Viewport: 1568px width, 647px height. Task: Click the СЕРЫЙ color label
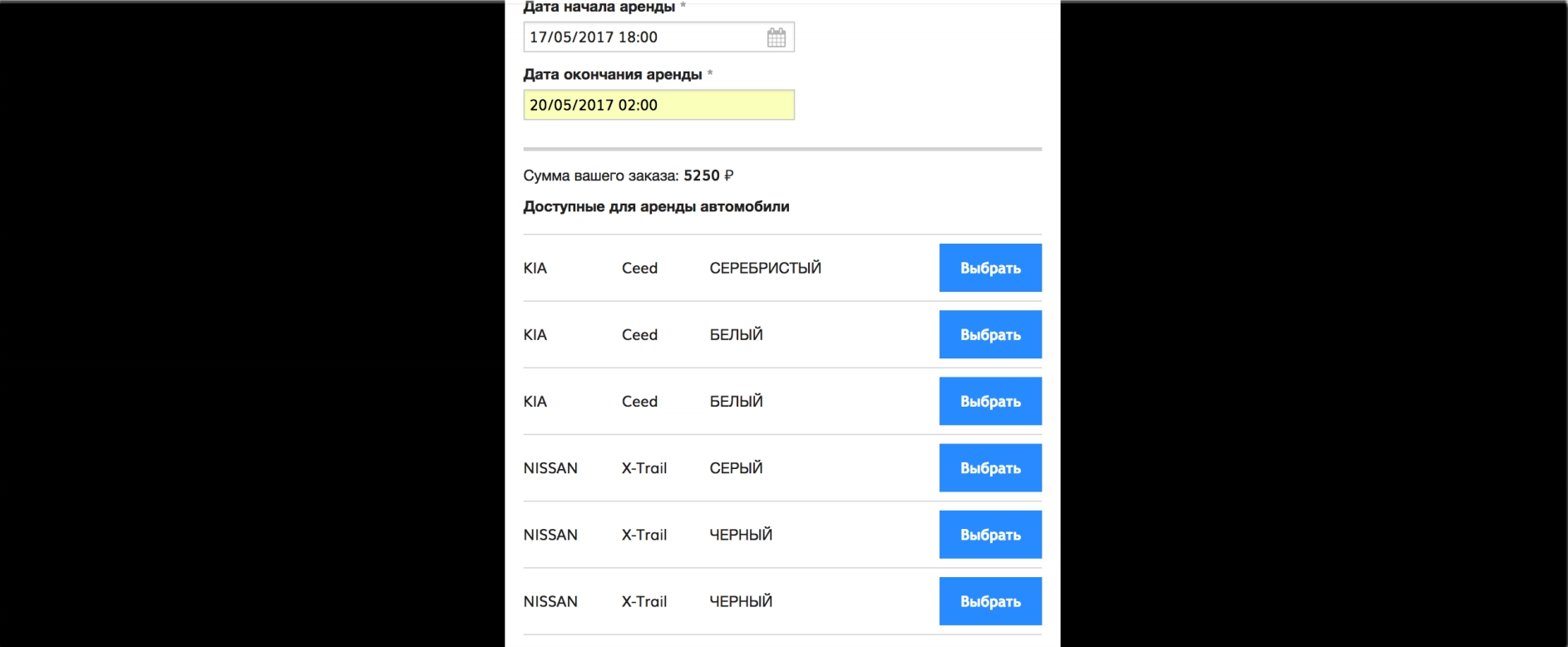point(736,468)
